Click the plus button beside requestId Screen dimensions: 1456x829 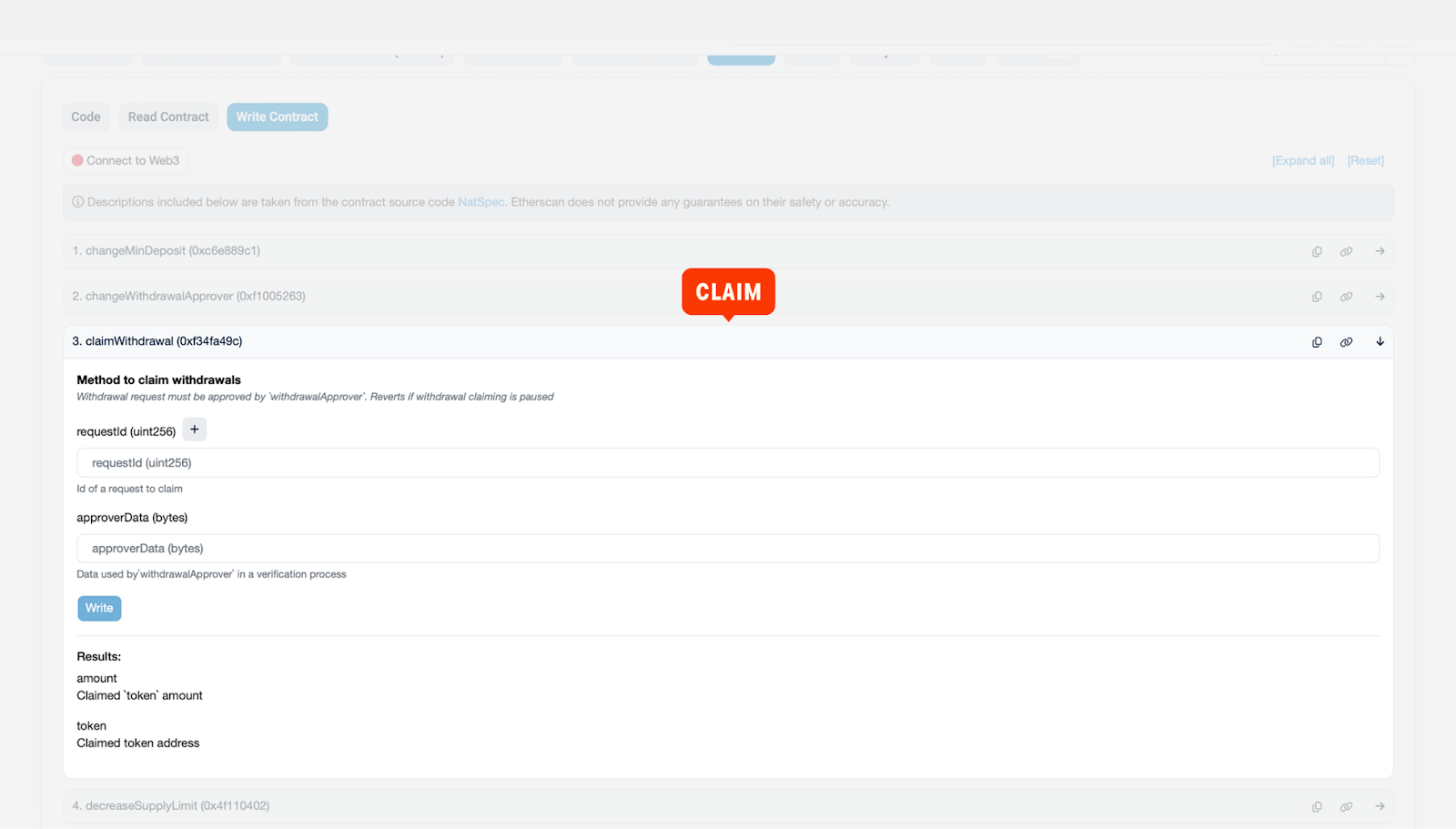pos(195,430)
